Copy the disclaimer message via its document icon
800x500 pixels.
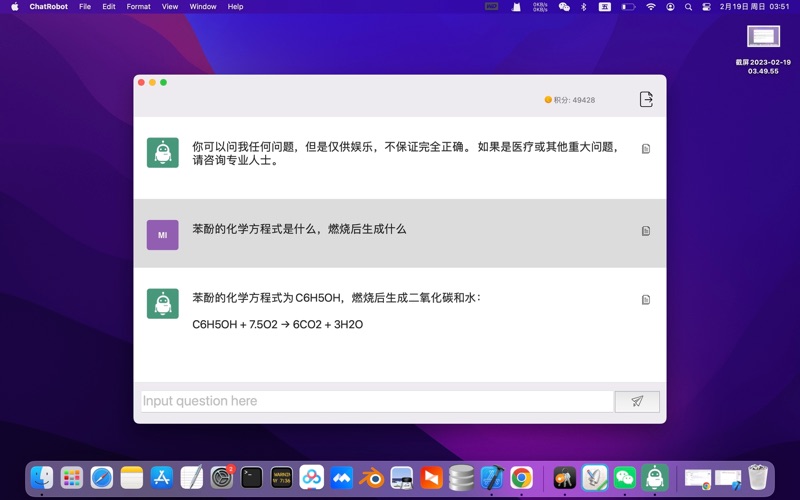click(645, 149)
